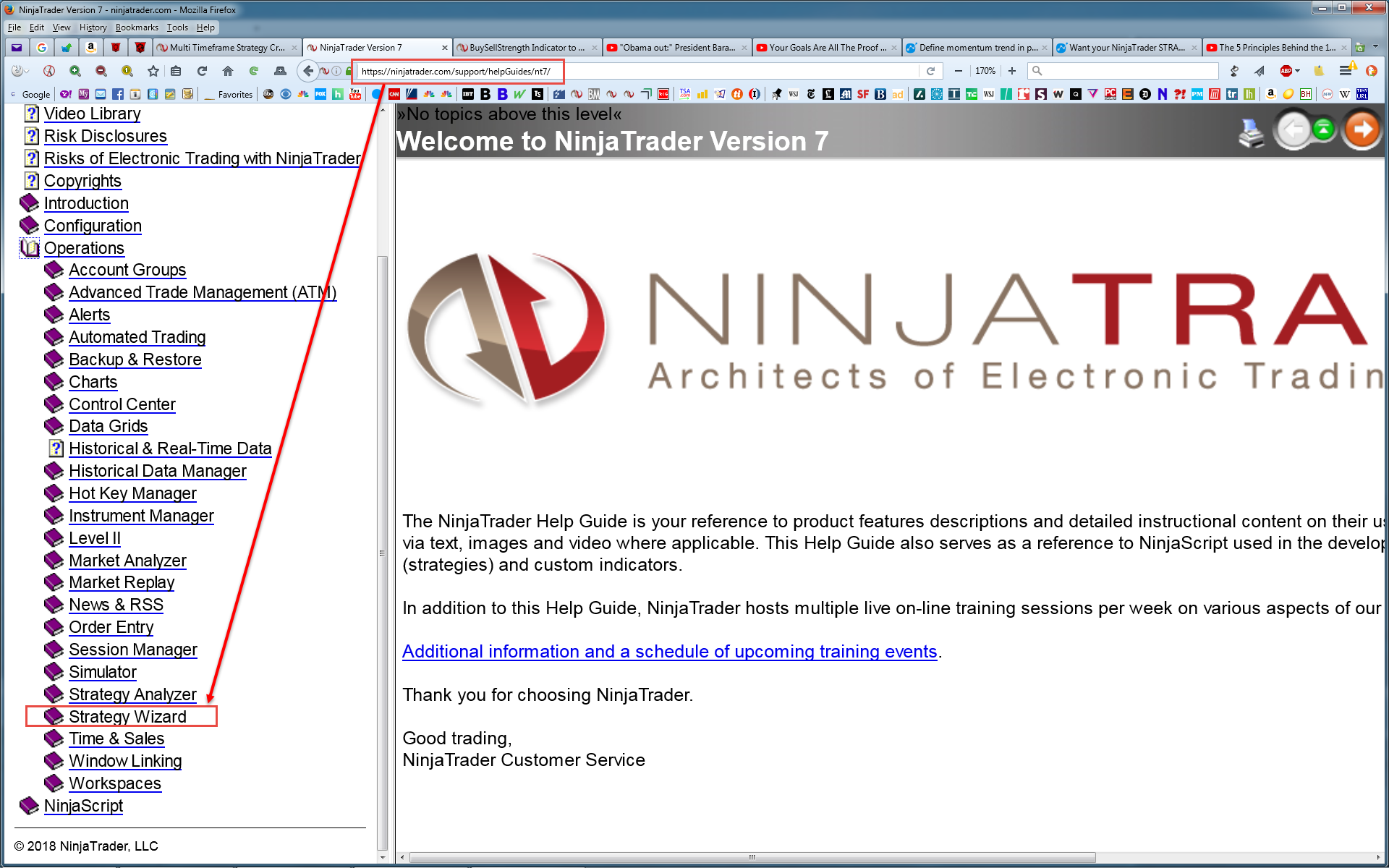Click the URL address bar field
The width and height of the screenshot is (1389, 868).
tap(456, 71)
